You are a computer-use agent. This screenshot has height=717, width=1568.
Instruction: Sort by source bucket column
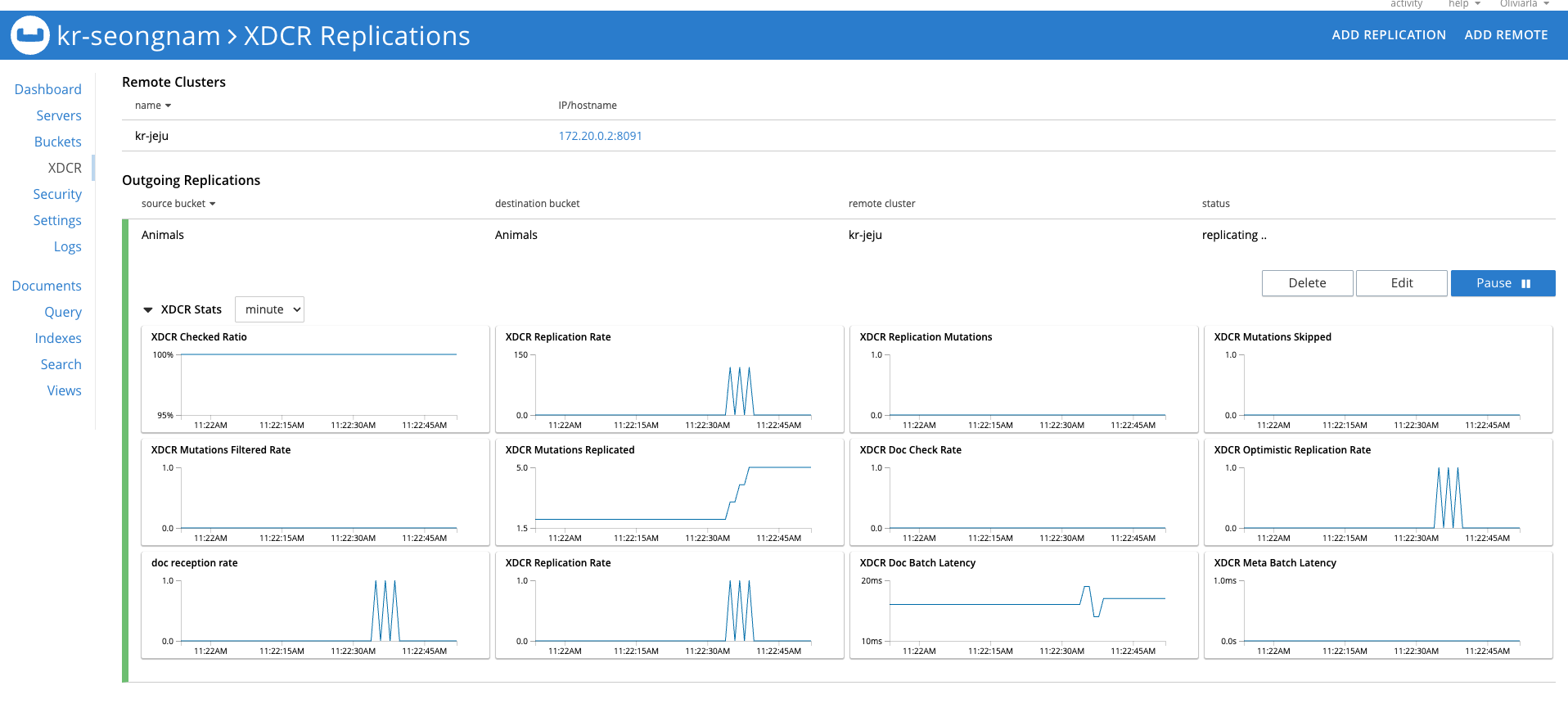click(178, 204)
